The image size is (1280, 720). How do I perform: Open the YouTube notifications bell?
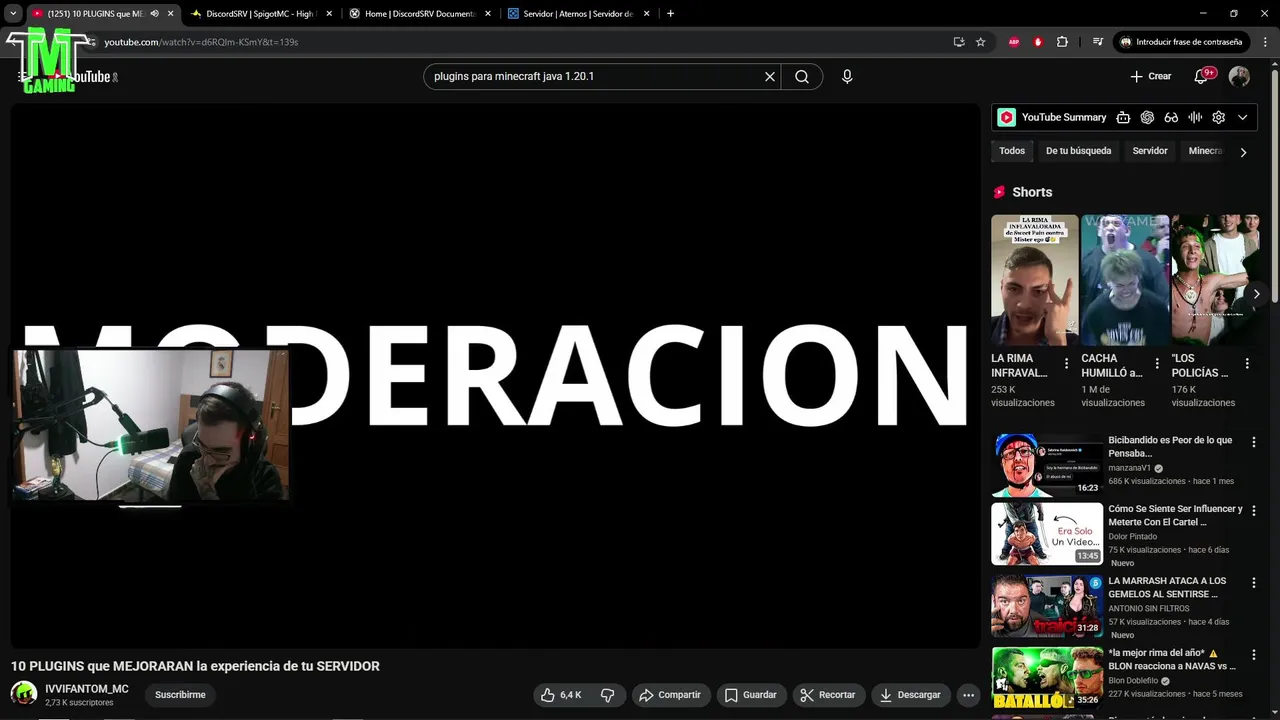(1202, 76)
